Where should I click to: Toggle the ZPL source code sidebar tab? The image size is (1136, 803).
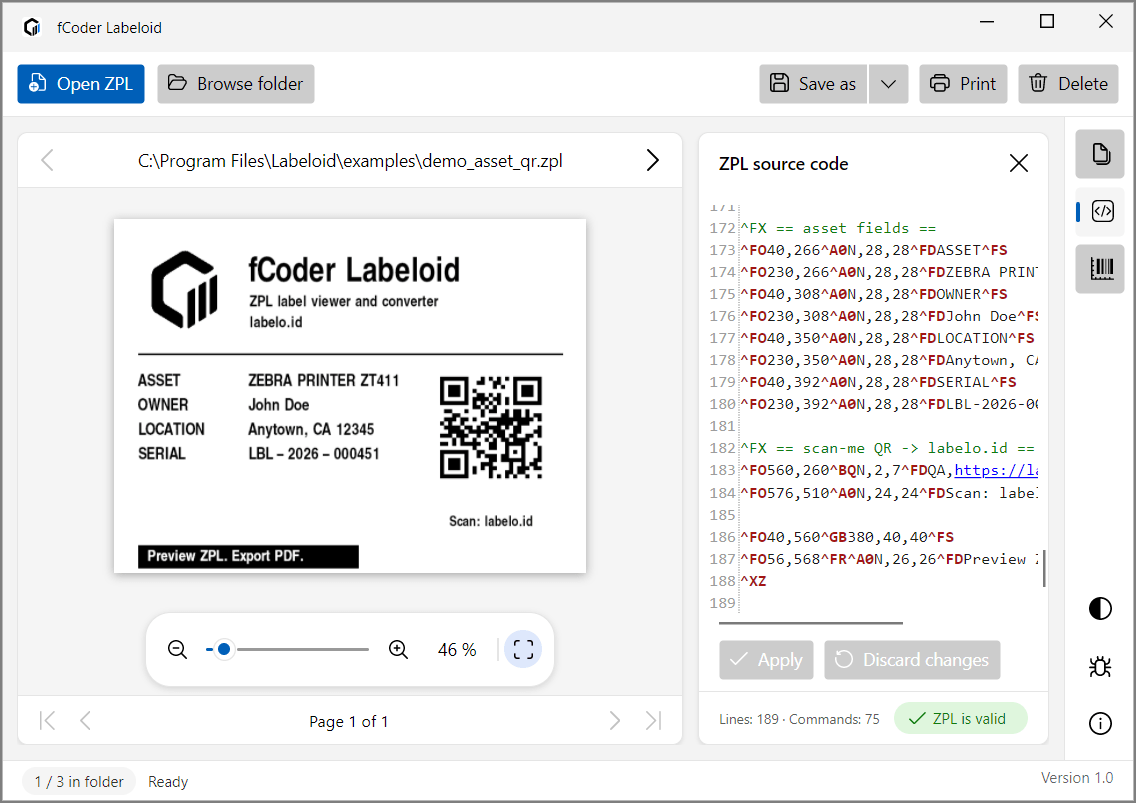pyautogui.click(x=1102, y=212)
